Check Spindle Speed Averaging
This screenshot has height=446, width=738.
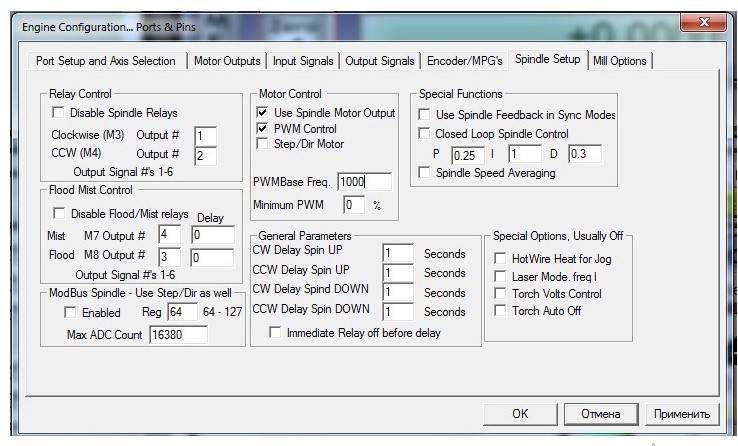point(424,173)
